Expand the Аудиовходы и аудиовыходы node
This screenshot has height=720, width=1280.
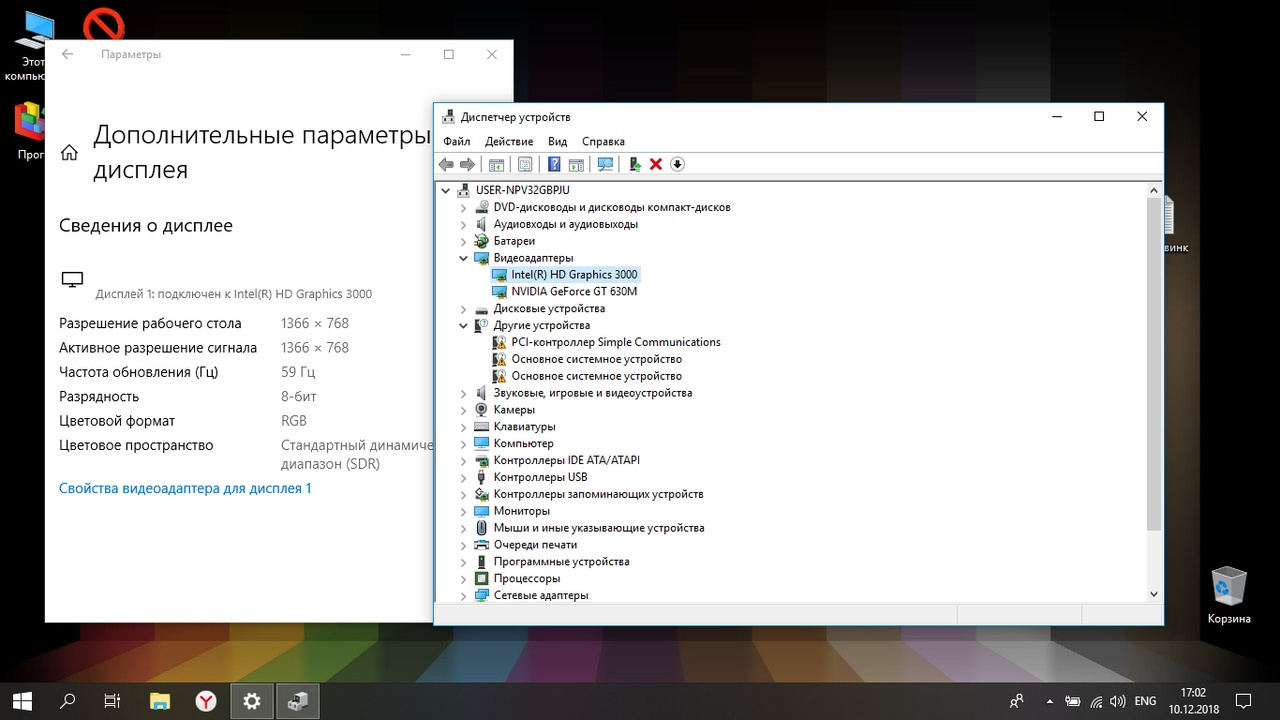click(463, 224)
